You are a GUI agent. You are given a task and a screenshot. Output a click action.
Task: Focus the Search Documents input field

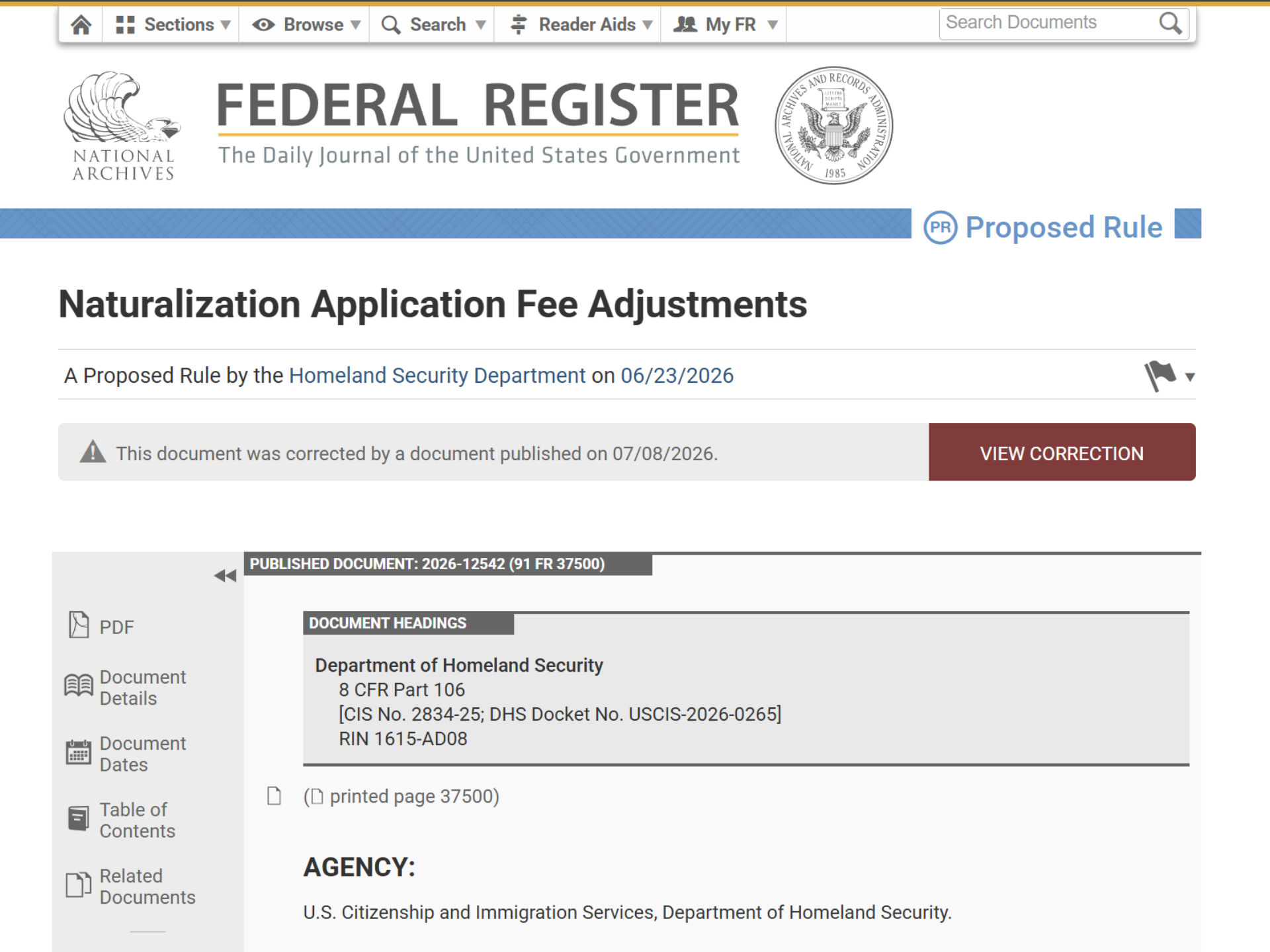(x=1048, y=23)
